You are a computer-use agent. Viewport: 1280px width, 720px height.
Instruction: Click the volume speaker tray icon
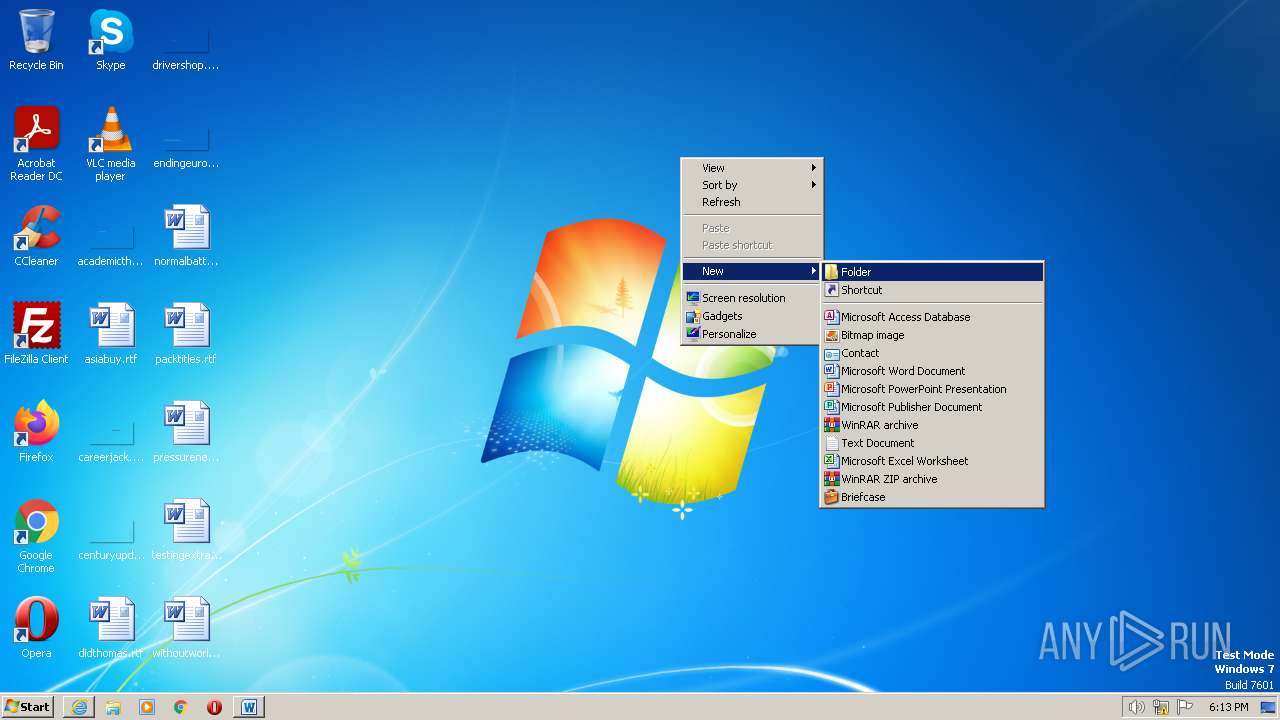coord(1136,707)
